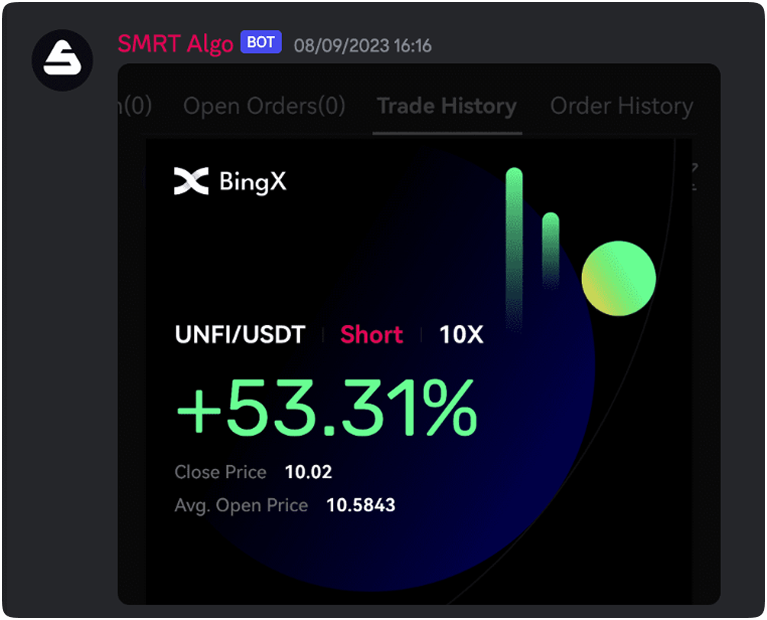Click the Avg. Open Price value 10.5843

360,505
